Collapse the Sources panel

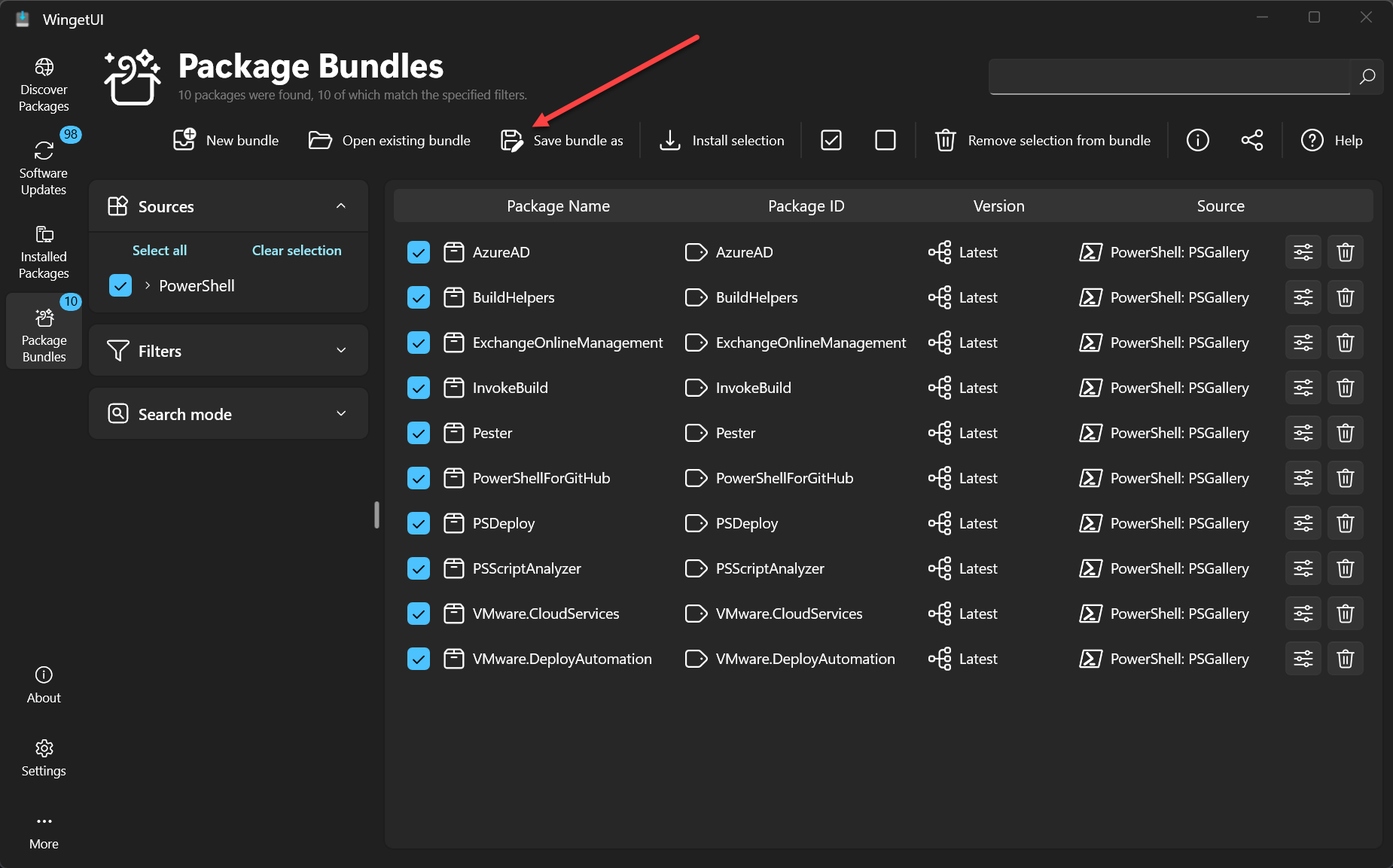click(x=341, y=206)
